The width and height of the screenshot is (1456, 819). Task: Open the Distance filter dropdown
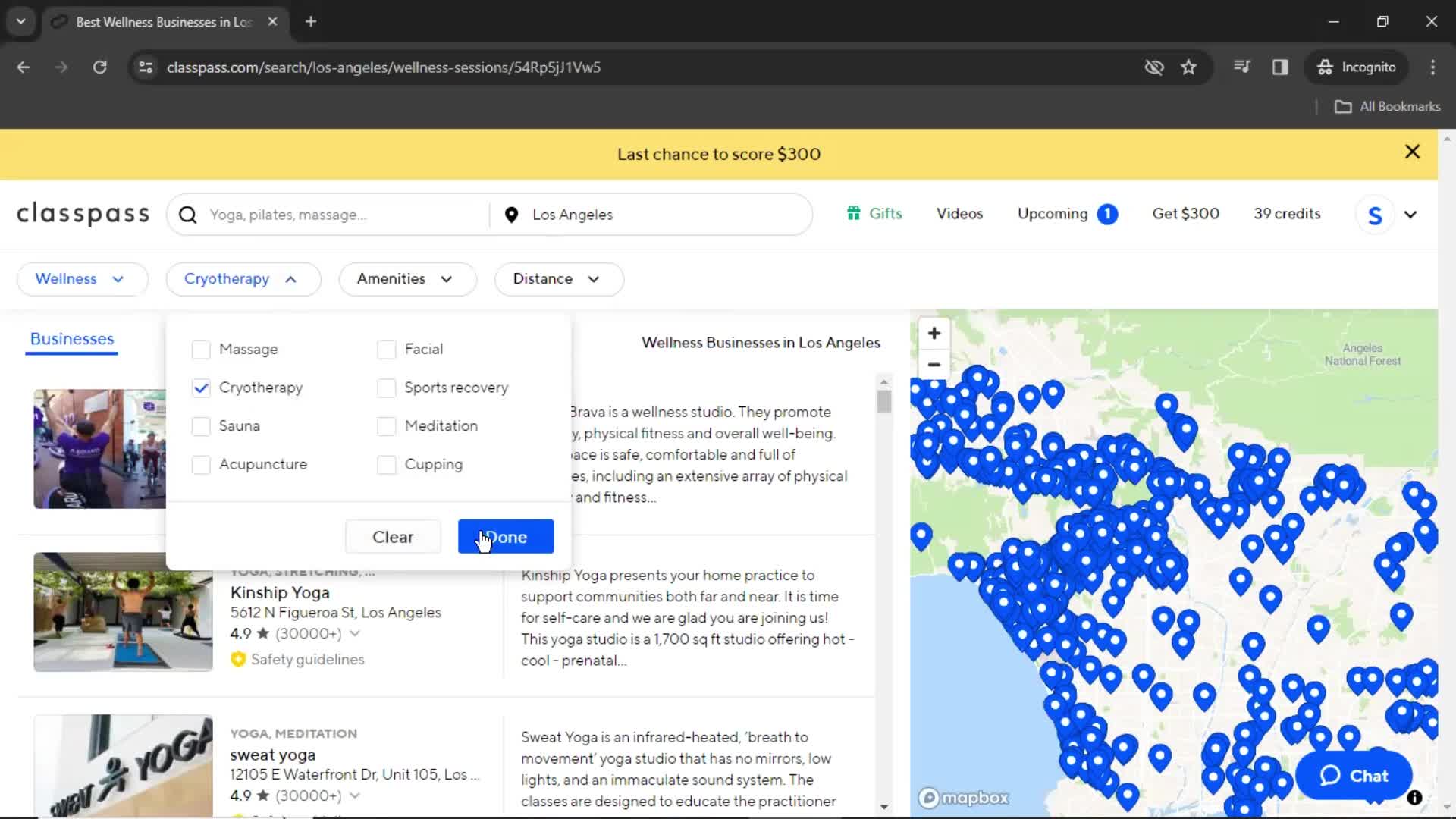click(559, 279)
